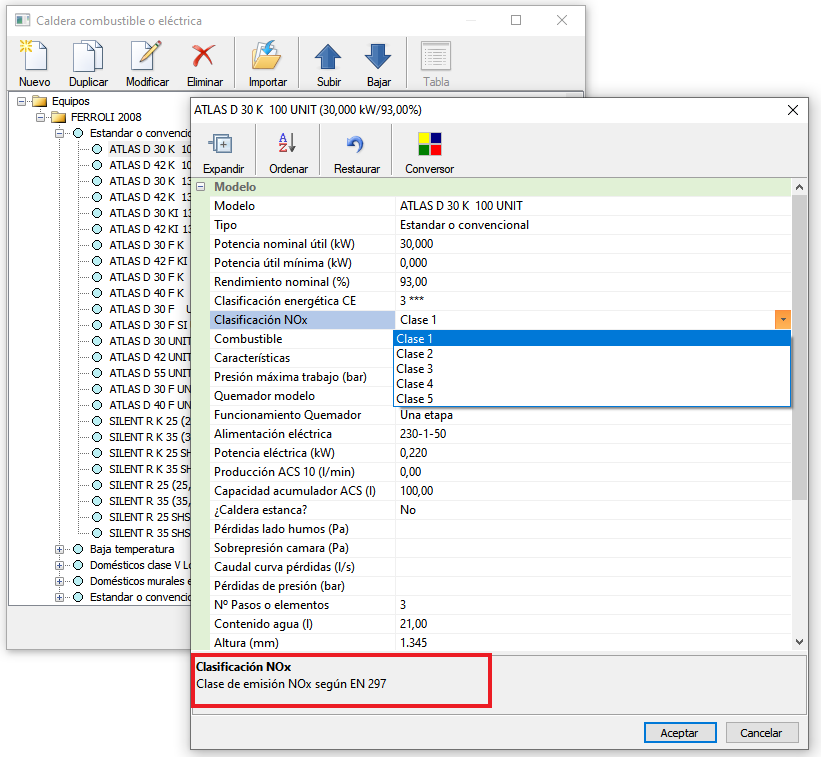
Task: Click the ¿Caldera estanca? value No
Action: (408, 510)
